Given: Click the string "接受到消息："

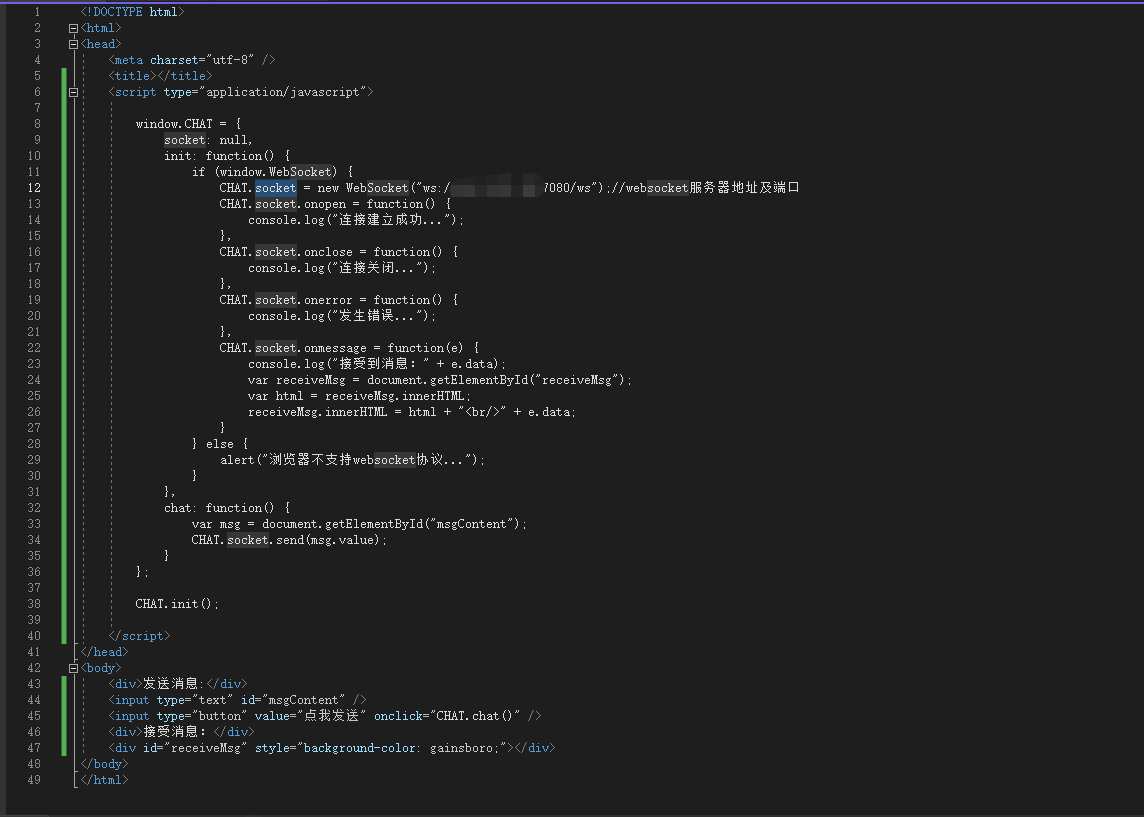Looking at the screenshot, I should (380, 364).
